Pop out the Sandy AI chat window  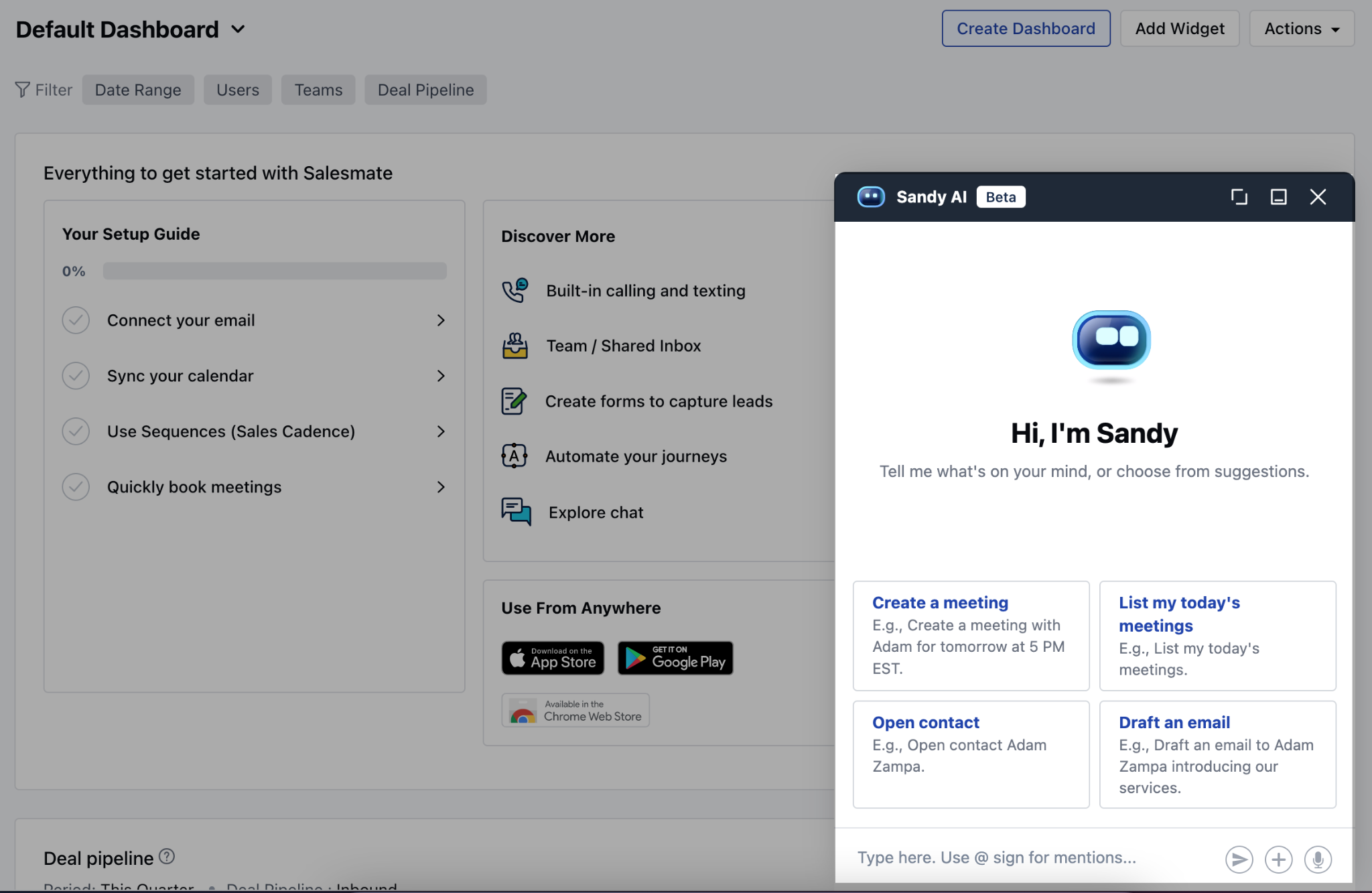[1239, 197]
